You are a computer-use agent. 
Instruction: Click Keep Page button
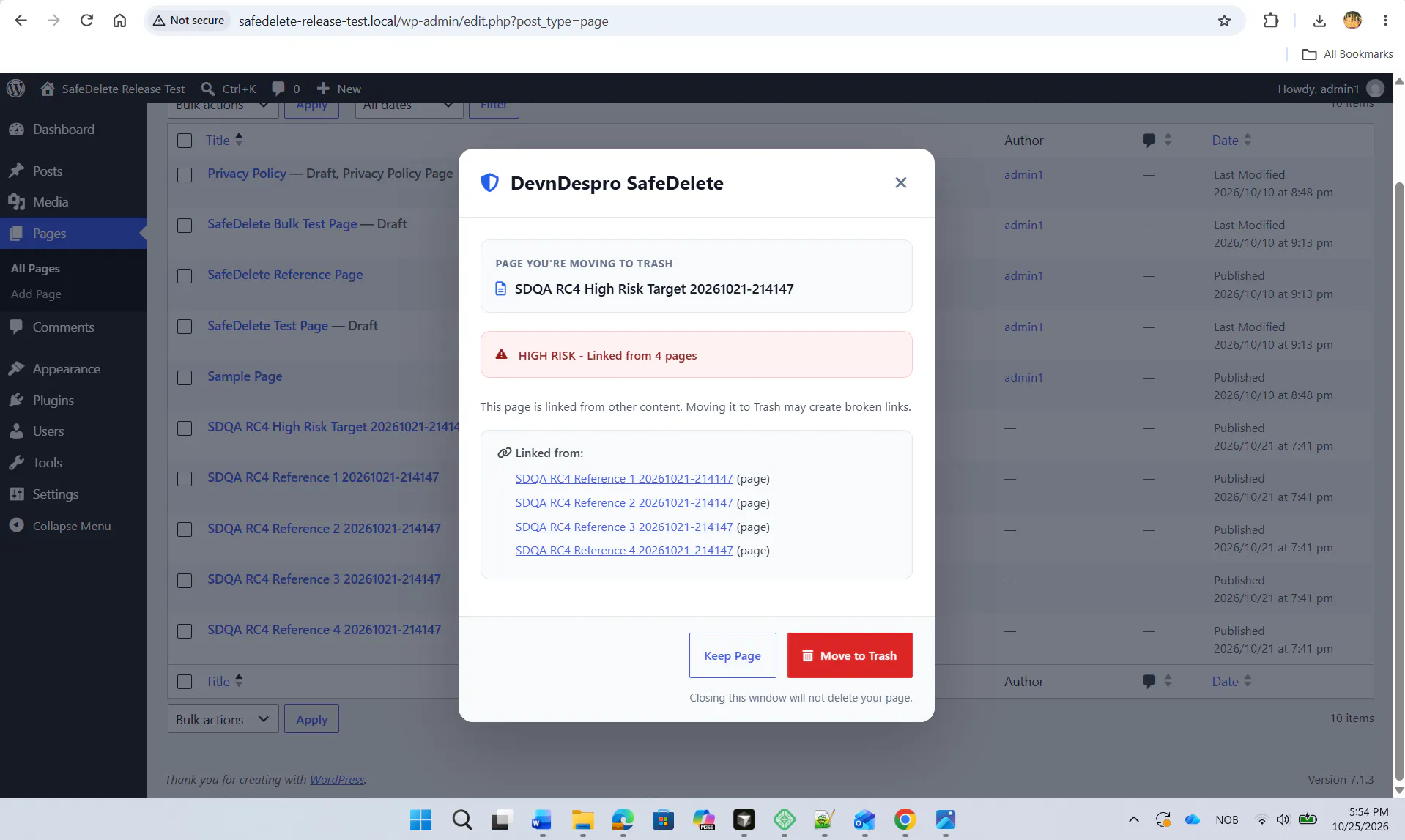pyautogui.click(x=733, y=655)
